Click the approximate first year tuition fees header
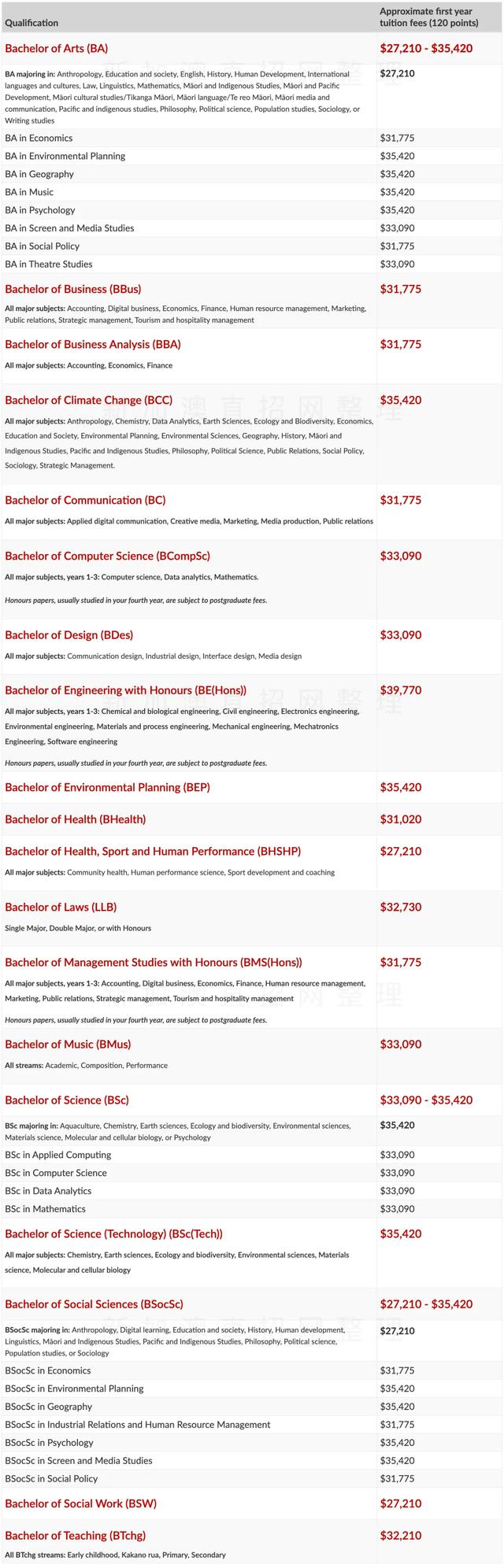This screenshot has height=1568, width=504. coord(428,17)
